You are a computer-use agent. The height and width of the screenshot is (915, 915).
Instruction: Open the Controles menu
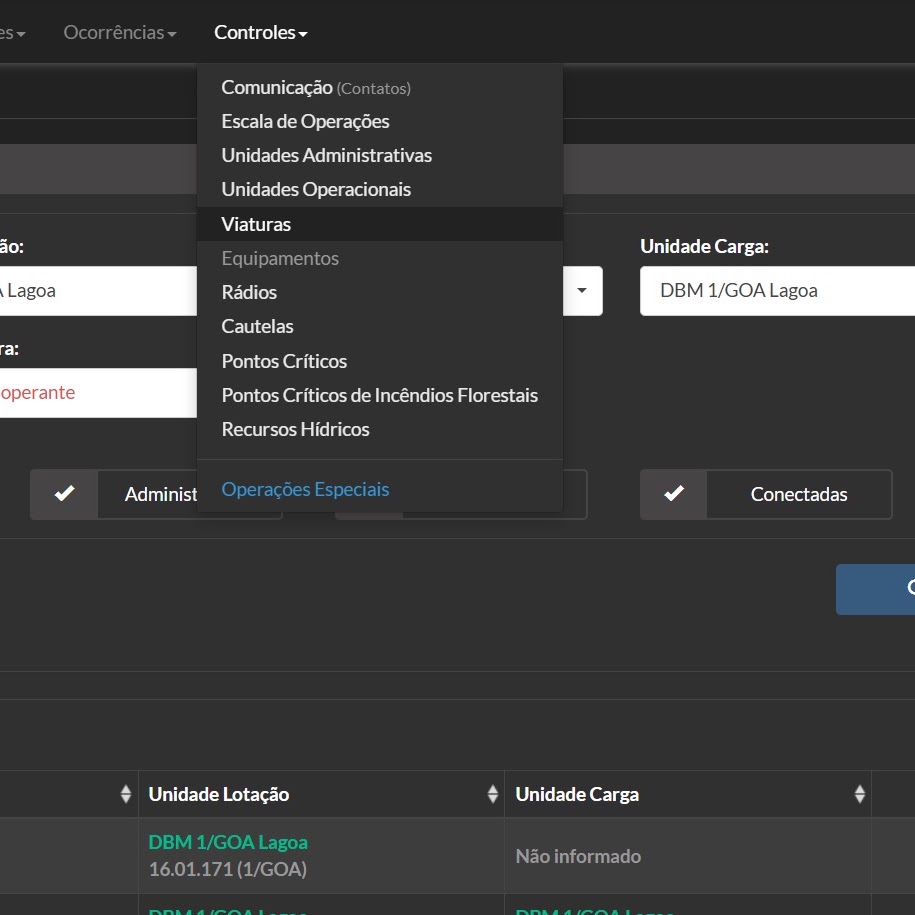tap(260, 33)
